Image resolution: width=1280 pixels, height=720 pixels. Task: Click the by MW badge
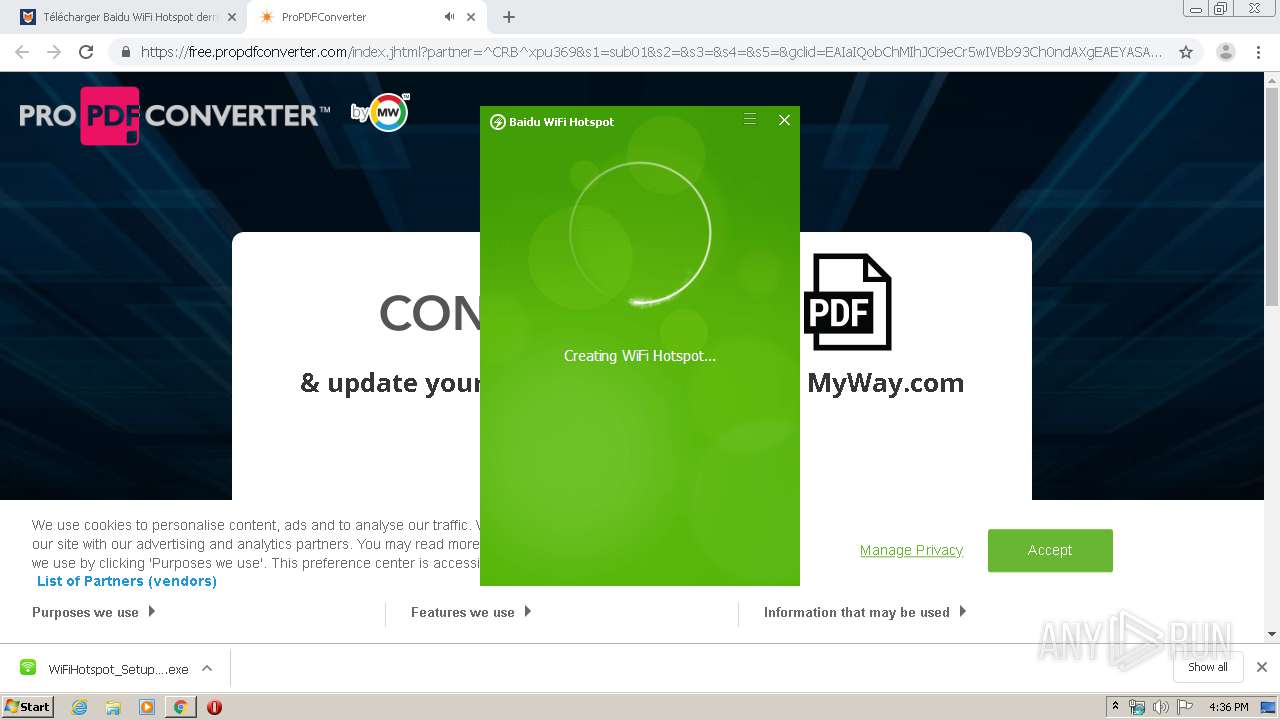[x=380, y=112]
